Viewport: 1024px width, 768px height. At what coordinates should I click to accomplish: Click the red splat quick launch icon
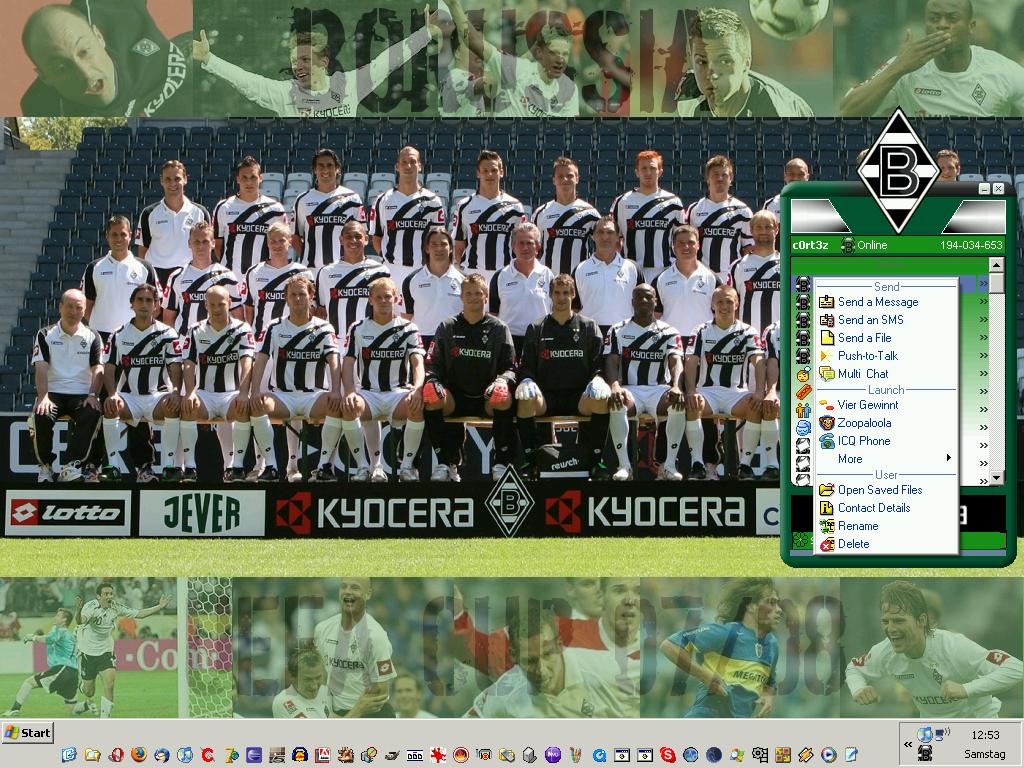tap(438, 756)
